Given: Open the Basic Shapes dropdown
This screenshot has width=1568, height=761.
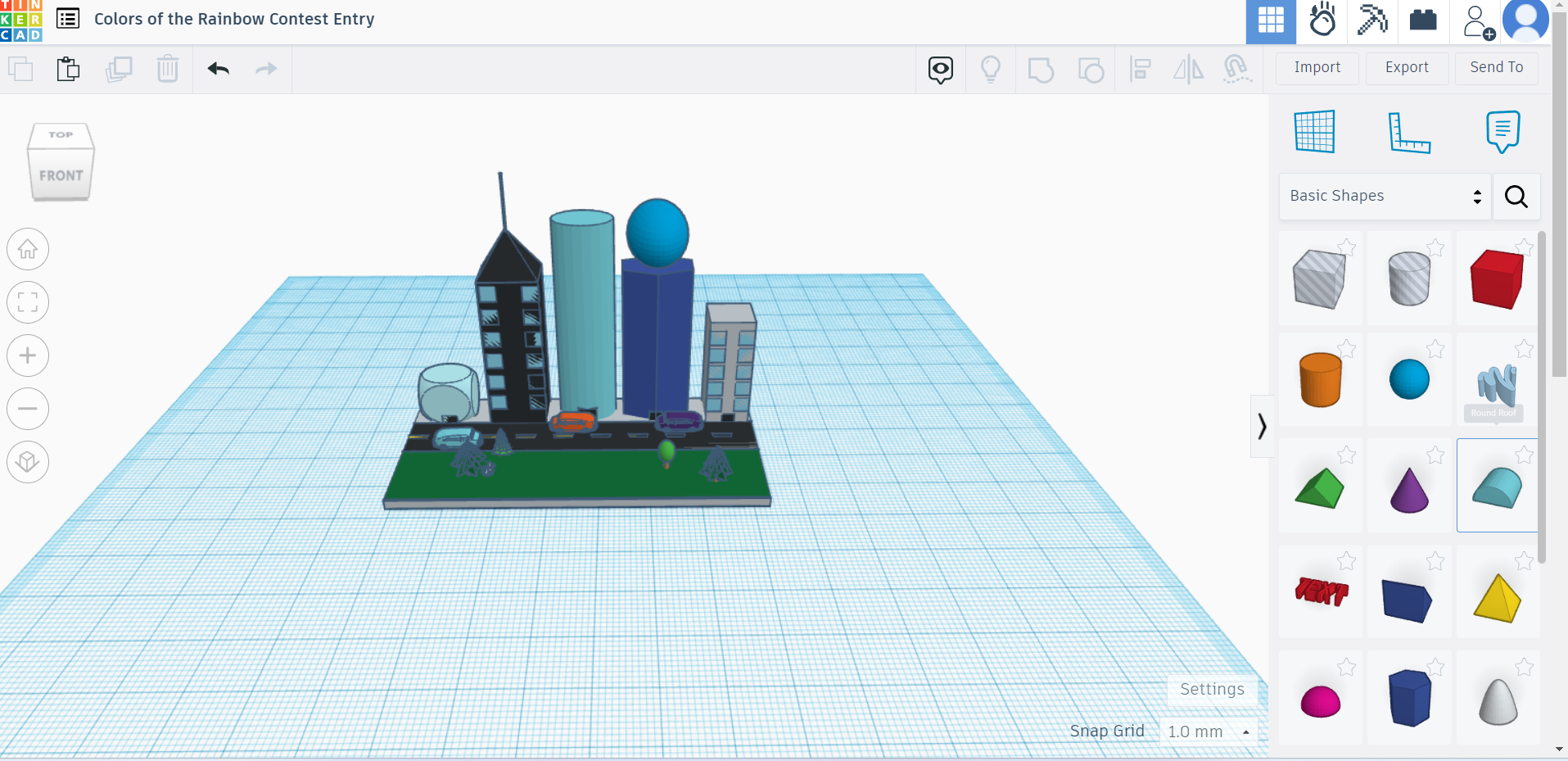Looking at the screenshot, I should click(x=1384, y=196).
